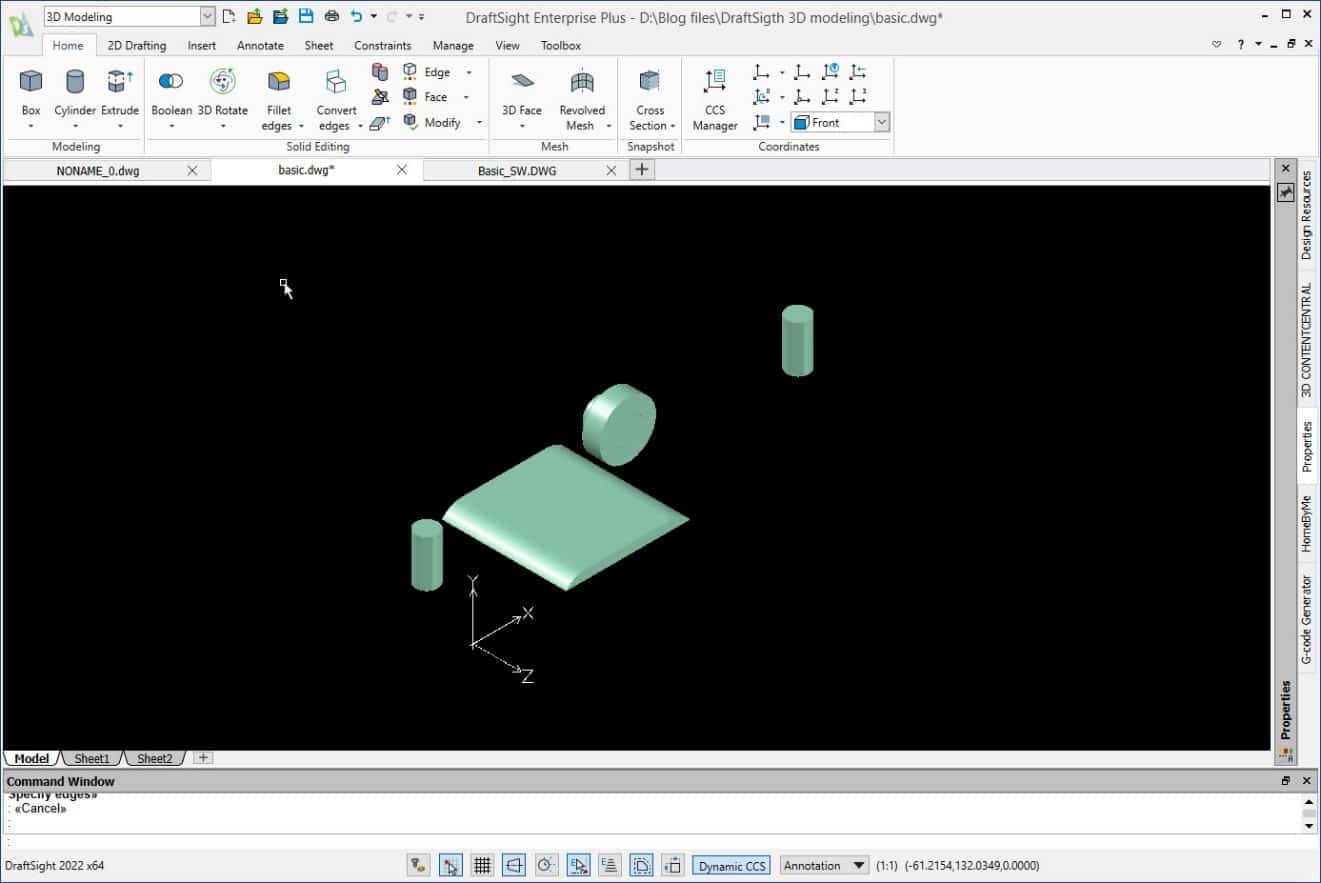Click the Face solid editing icon

pos(410,96)
